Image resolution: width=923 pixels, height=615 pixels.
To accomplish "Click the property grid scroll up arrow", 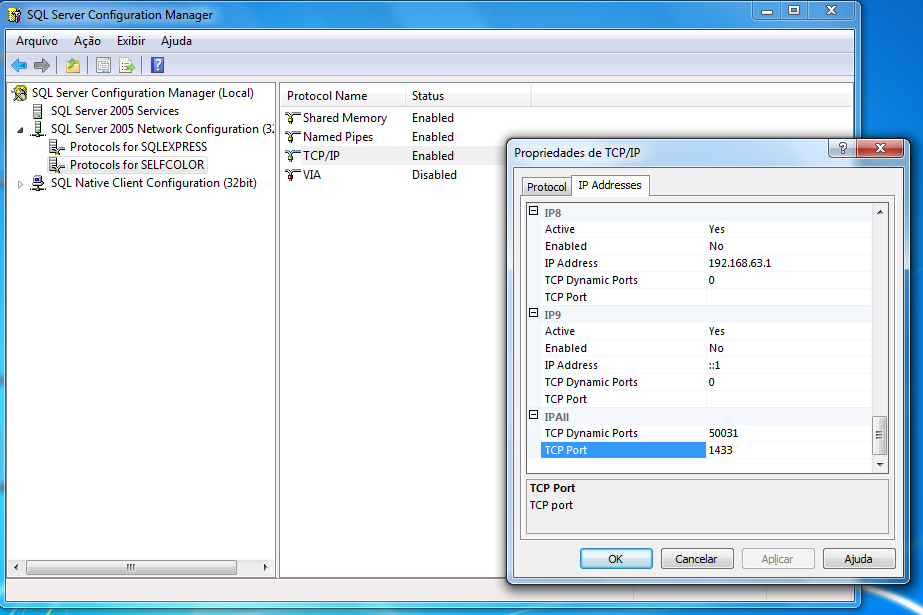I will pos(879,212).
